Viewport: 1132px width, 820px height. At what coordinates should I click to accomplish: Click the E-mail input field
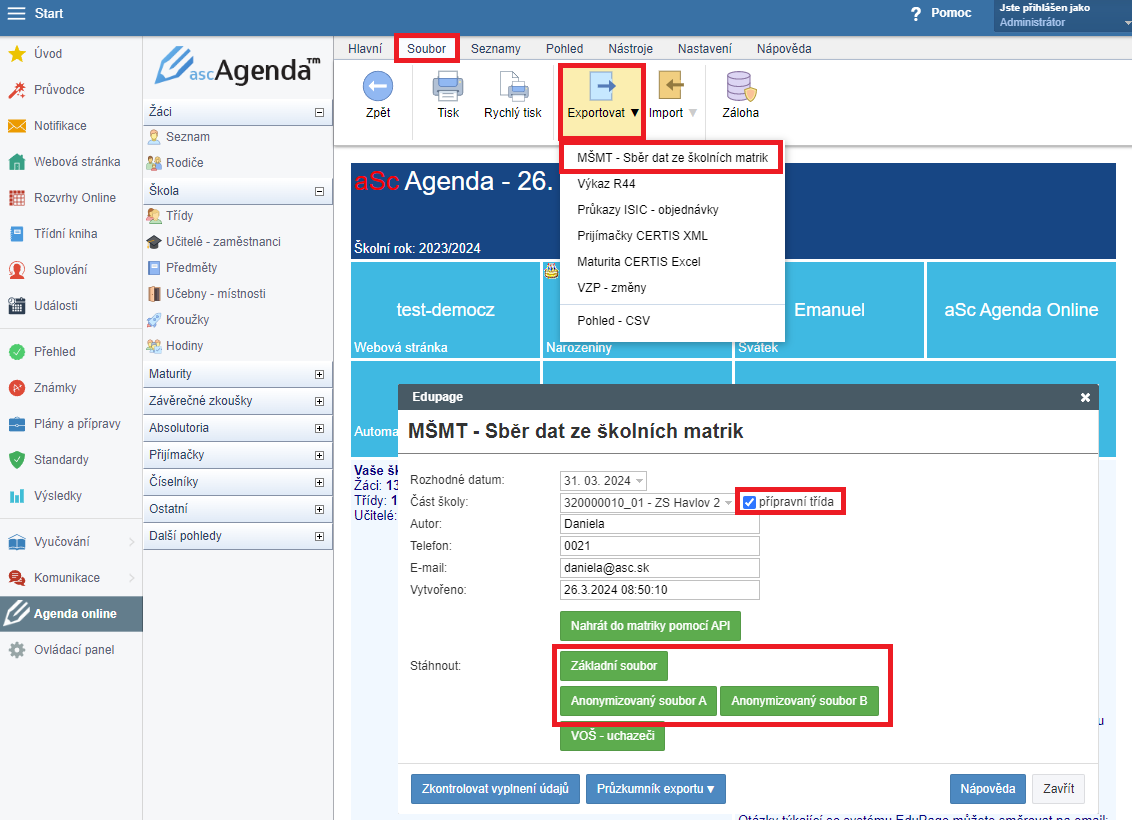point(660,568)
